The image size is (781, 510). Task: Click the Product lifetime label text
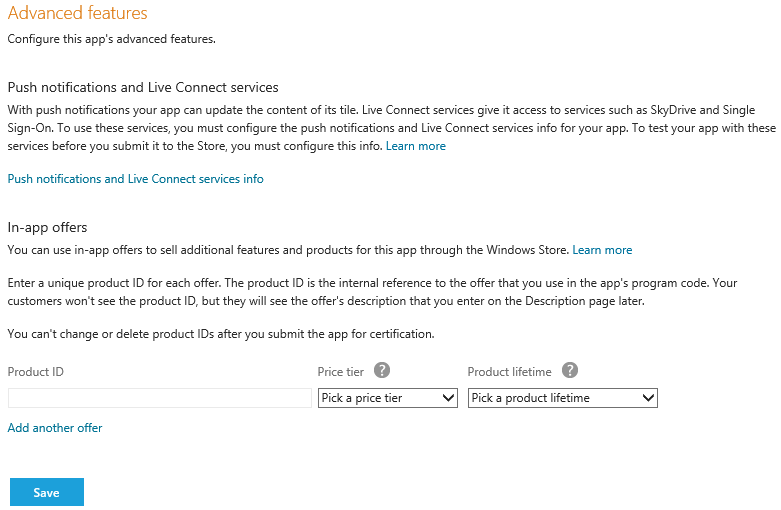[x=510, y=372]
